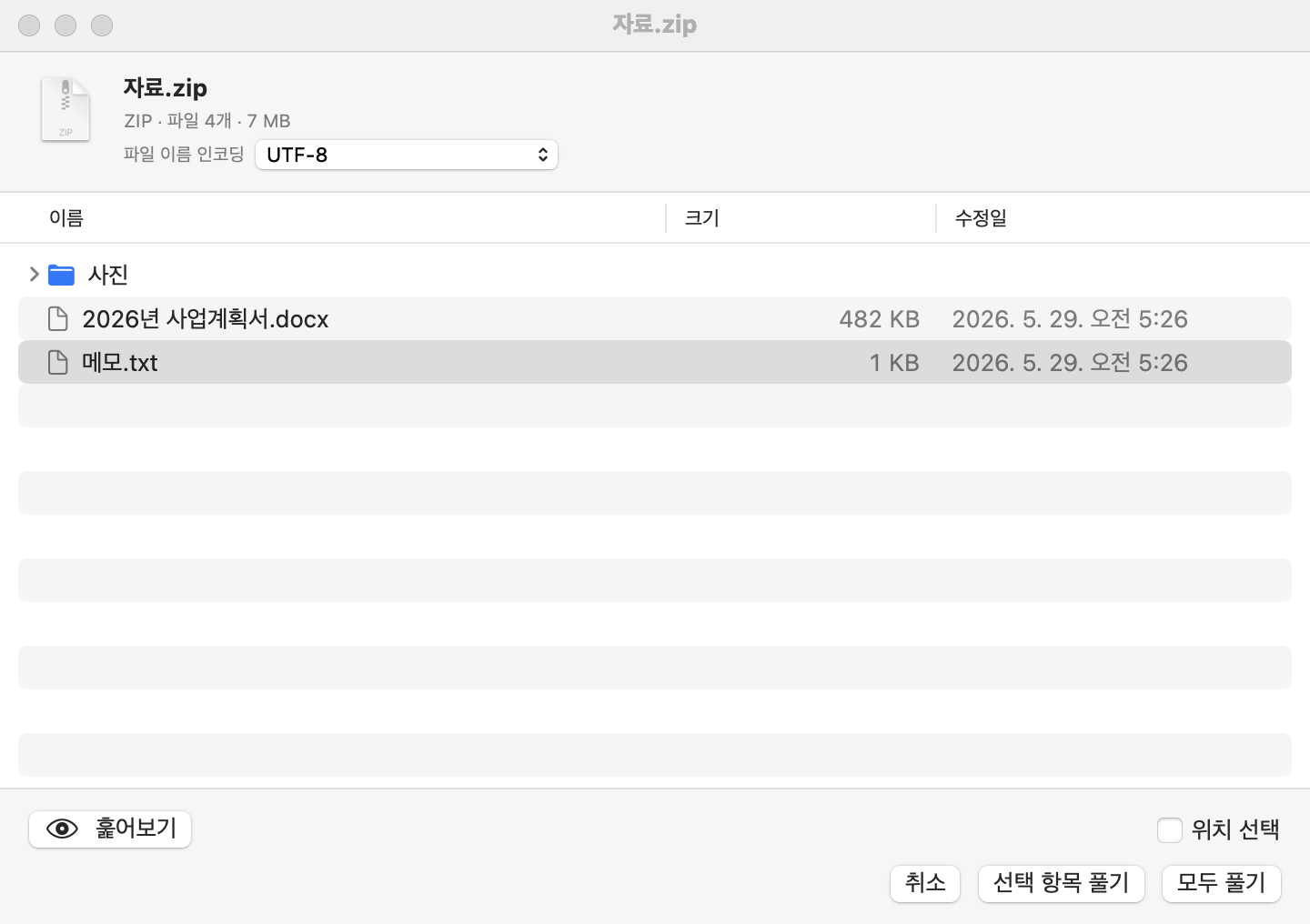Sort by the 크기 column header
1310x924 pixels.
[x=702, y=218]
